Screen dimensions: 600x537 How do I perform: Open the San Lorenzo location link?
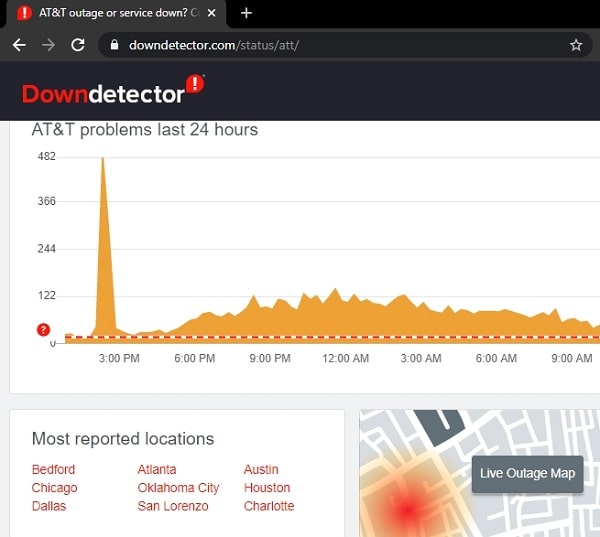click(173, 506)
